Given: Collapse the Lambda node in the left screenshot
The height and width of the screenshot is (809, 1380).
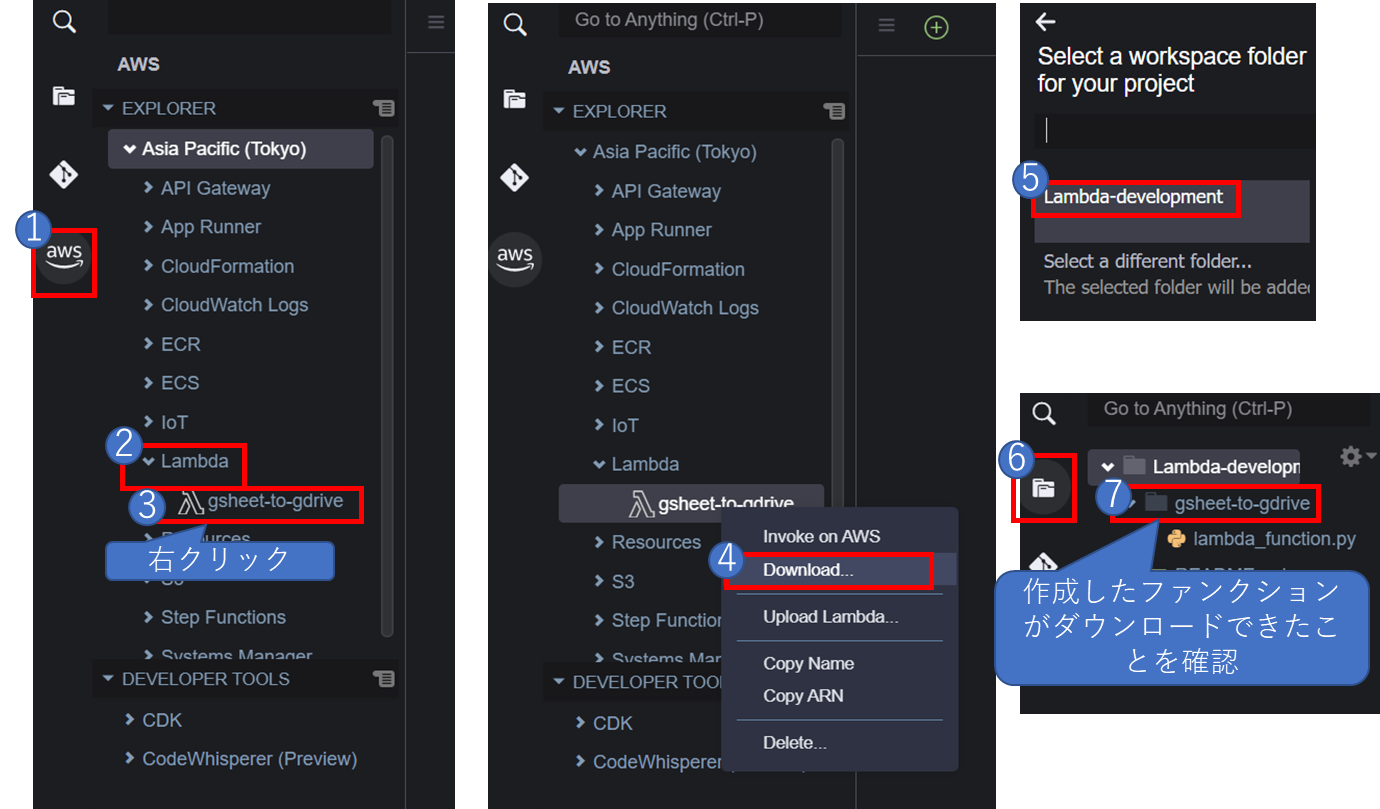Looking at the screenshot, I should 149,462.
